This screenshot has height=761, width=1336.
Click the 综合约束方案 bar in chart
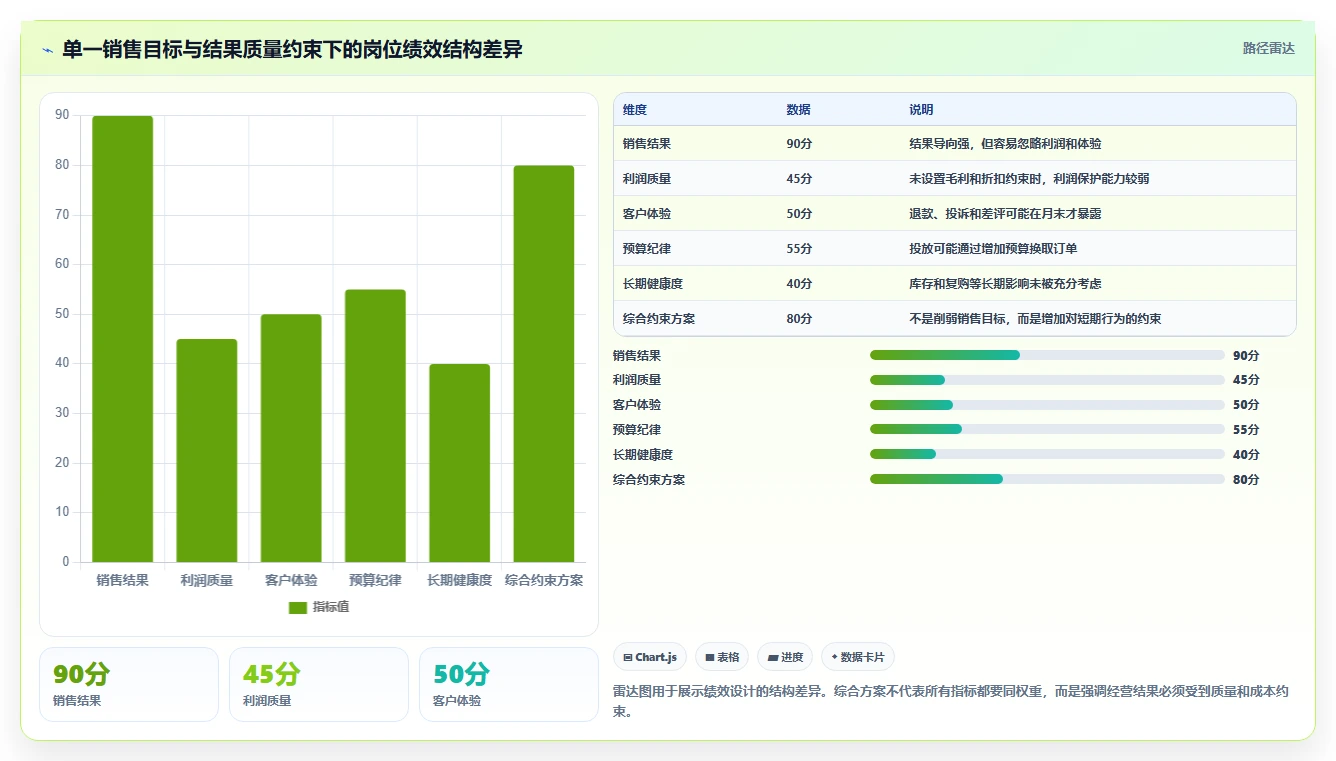(544, 364)
